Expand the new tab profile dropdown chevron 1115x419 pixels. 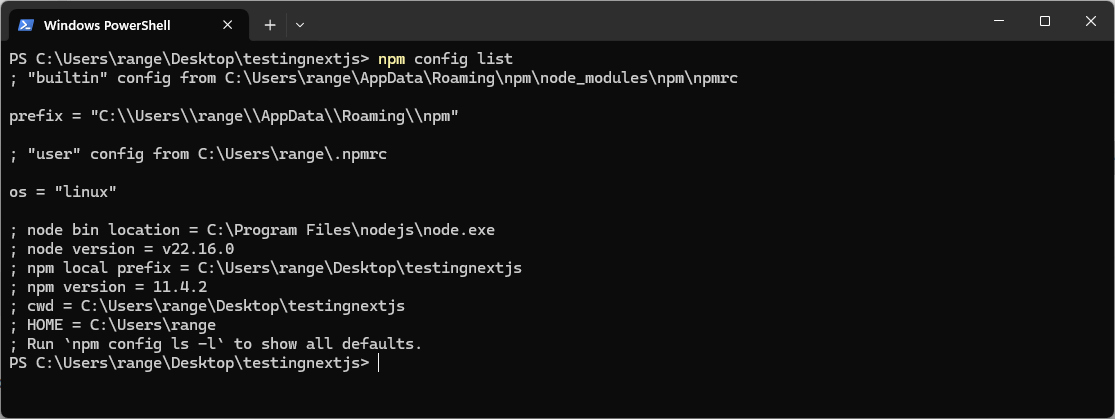coord(300,24)
